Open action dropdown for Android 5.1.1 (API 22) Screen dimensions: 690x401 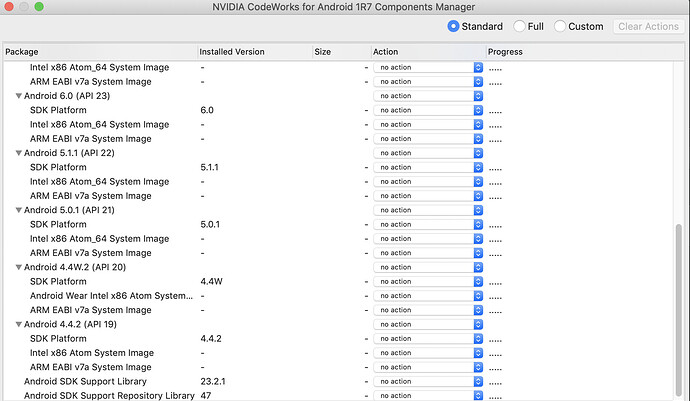click(428, 153)
